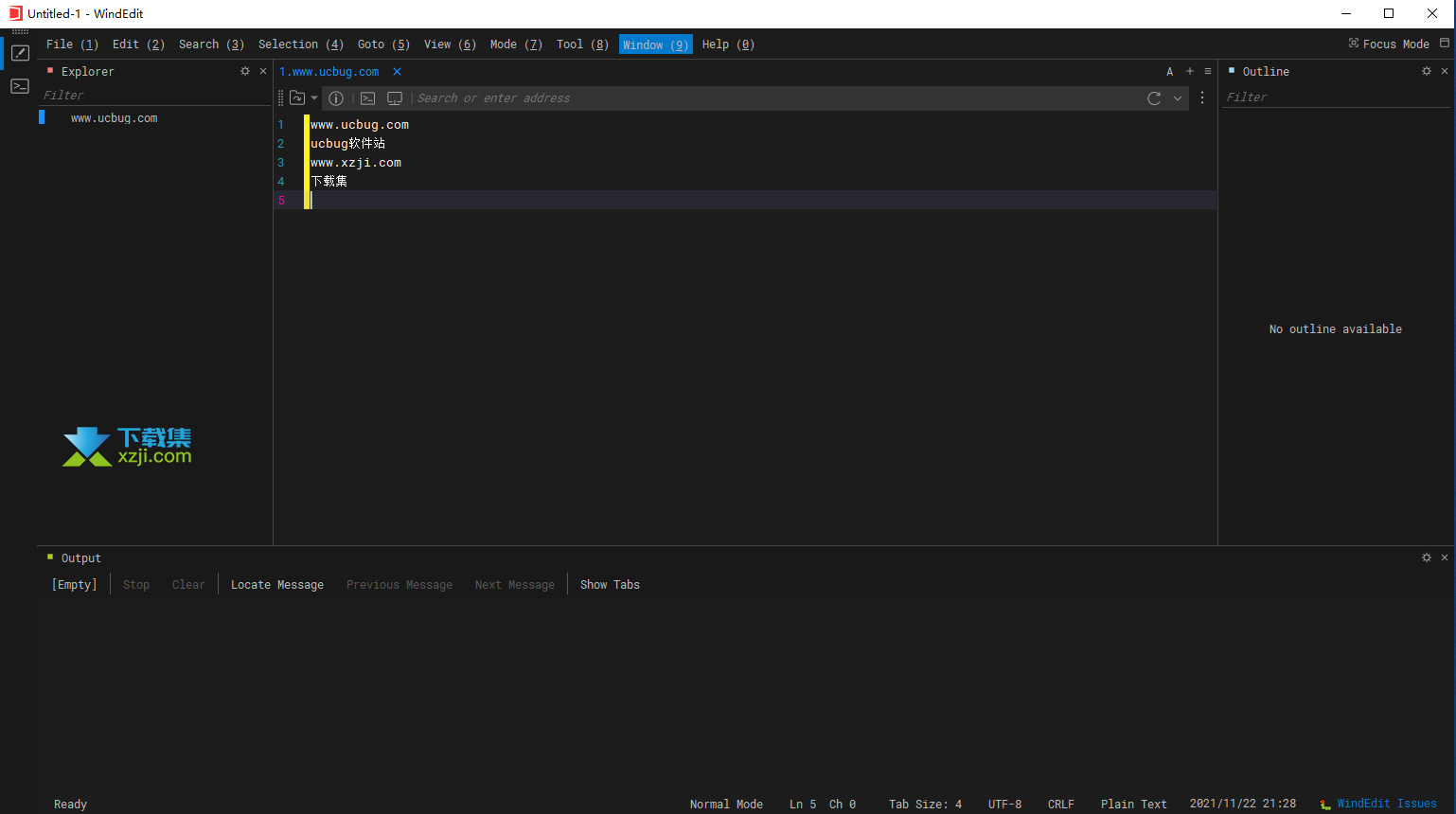Click the 'A' font icon in tab bar
Viewport: 1456px width, 814px height.
pyautogui.click(x=1170, y=72)
